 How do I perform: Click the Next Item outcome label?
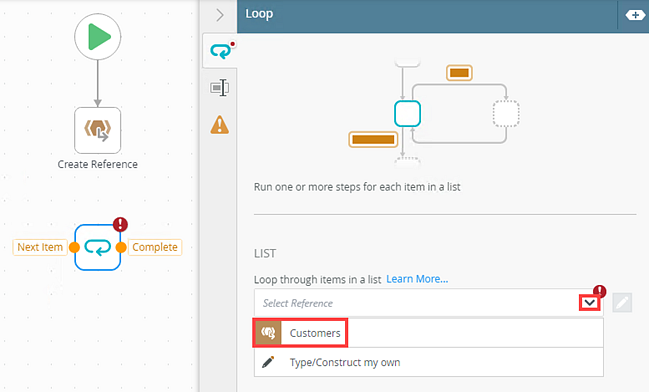(x=40, y=248)
